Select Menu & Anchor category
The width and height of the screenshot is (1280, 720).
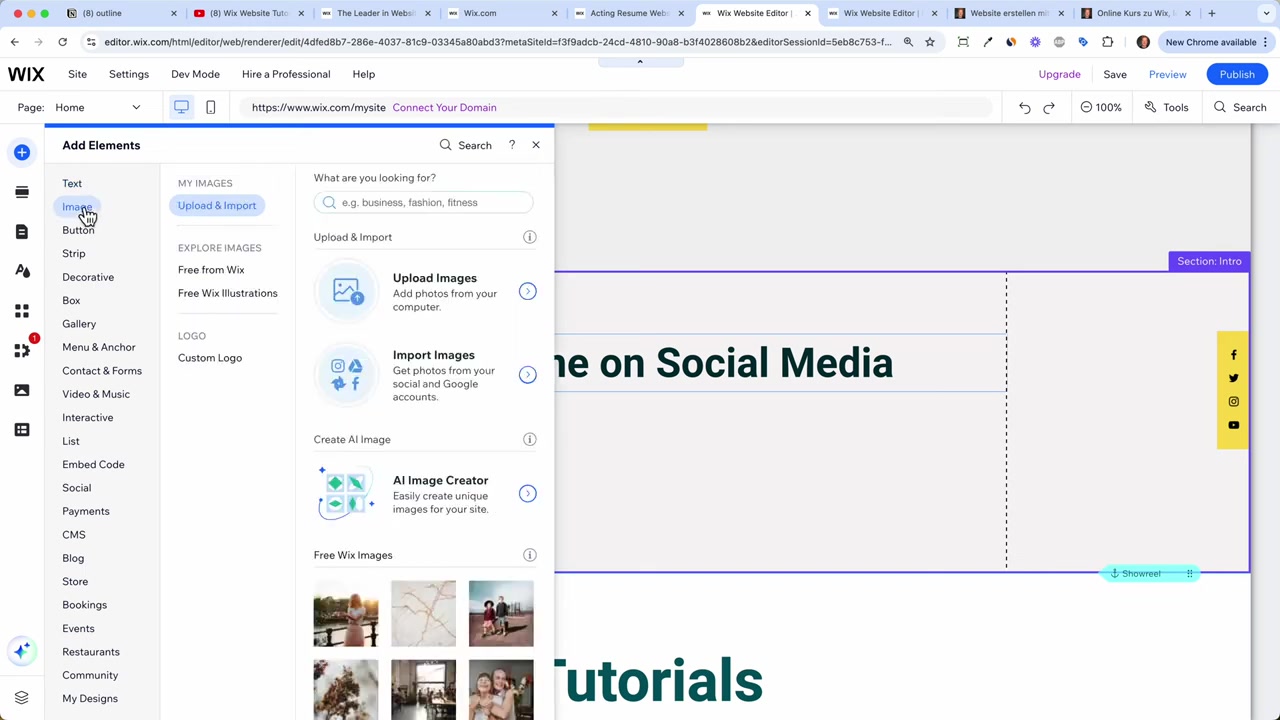pos(99,347)
